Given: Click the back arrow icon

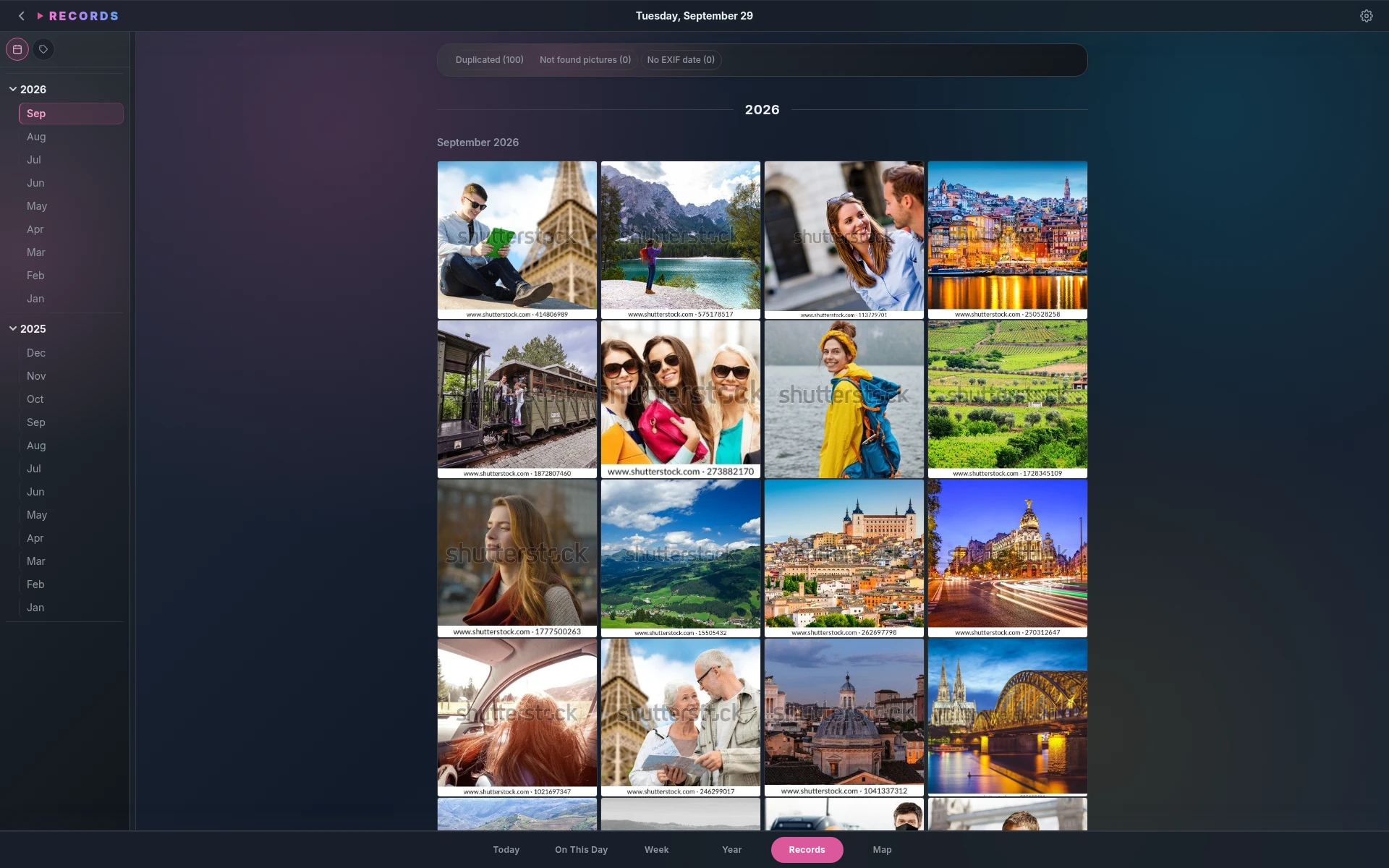Looking at the screenshot, I should (22, 16).
